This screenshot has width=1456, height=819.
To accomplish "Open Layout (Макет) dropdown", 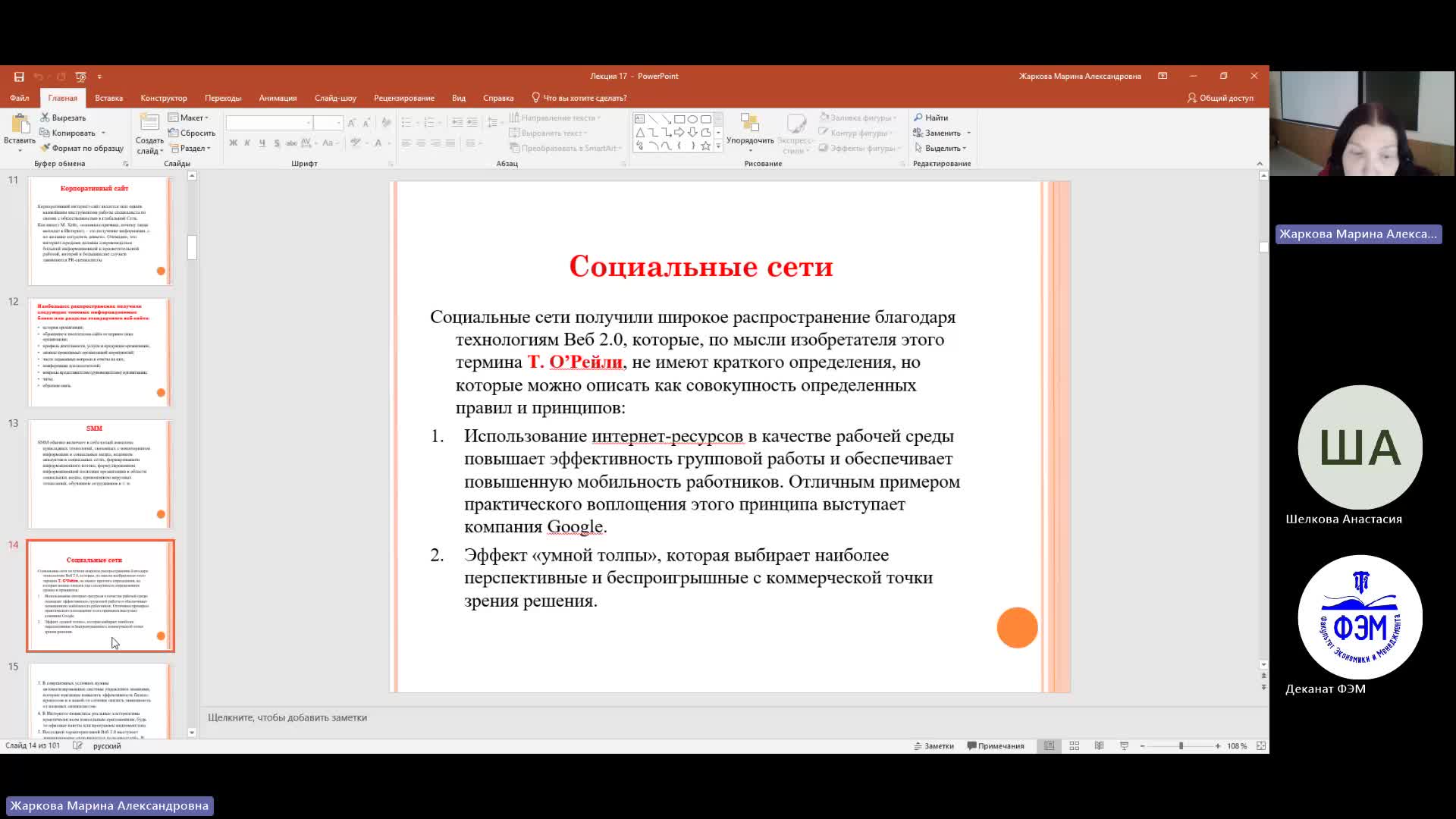I will pyautogui.click(x=189, y=118).
